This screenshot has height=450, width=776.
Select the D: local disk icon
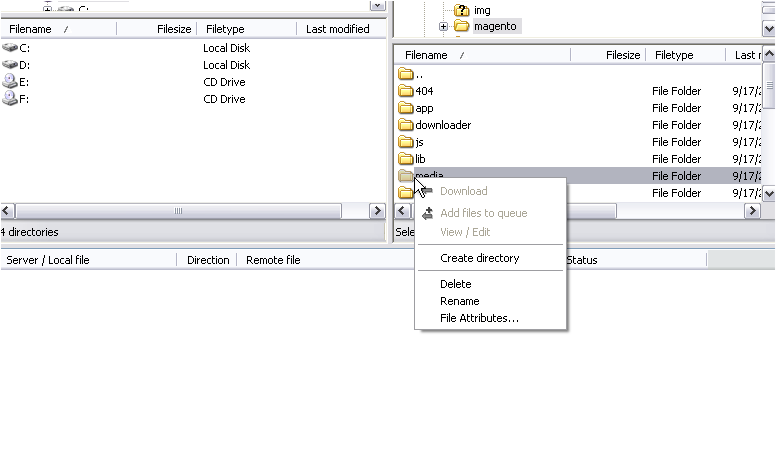10,65
